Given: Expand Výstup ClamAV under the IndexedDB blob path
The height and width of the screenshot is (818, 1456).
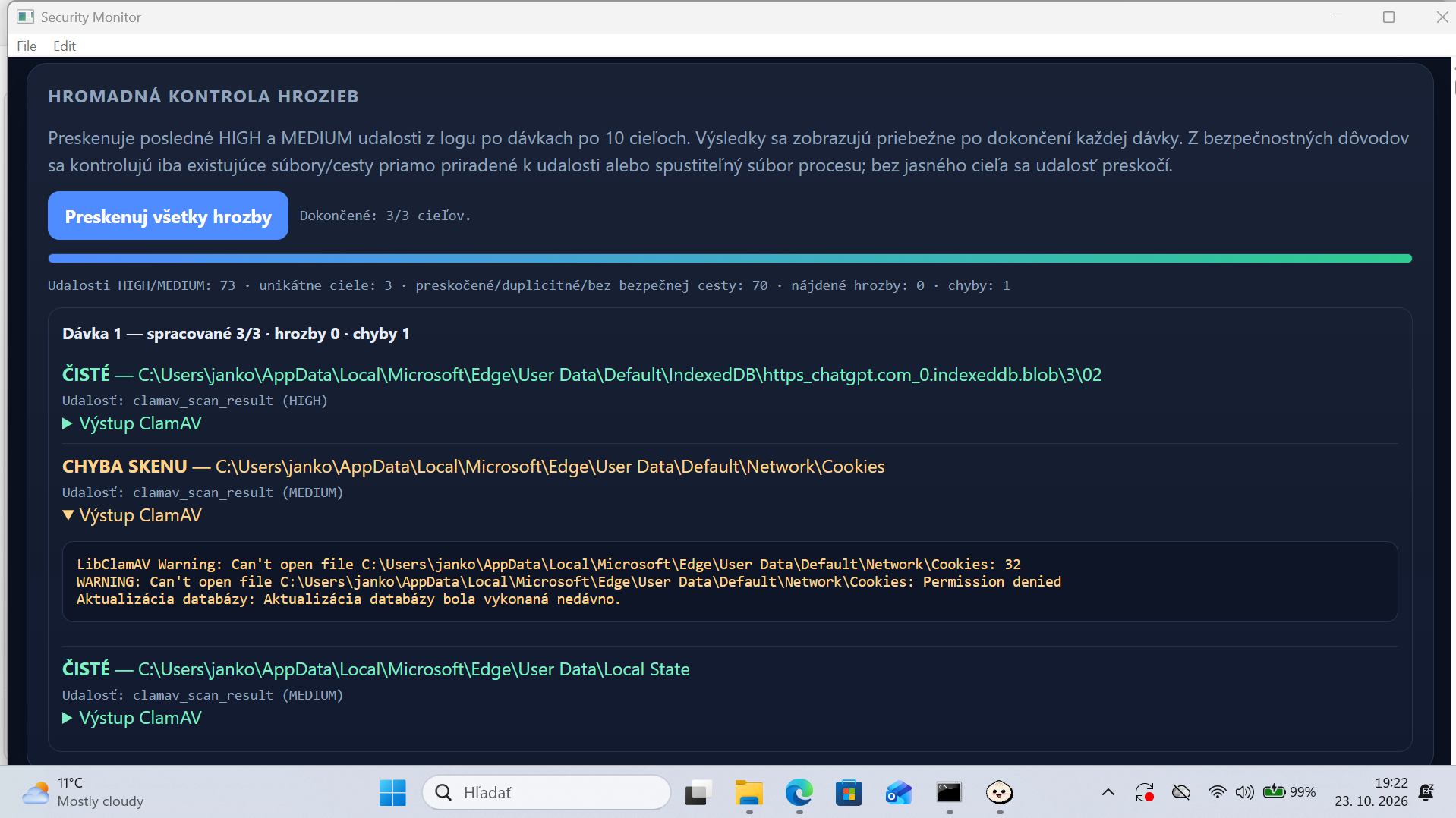Looking at the screenshot, I should point(132,423).
